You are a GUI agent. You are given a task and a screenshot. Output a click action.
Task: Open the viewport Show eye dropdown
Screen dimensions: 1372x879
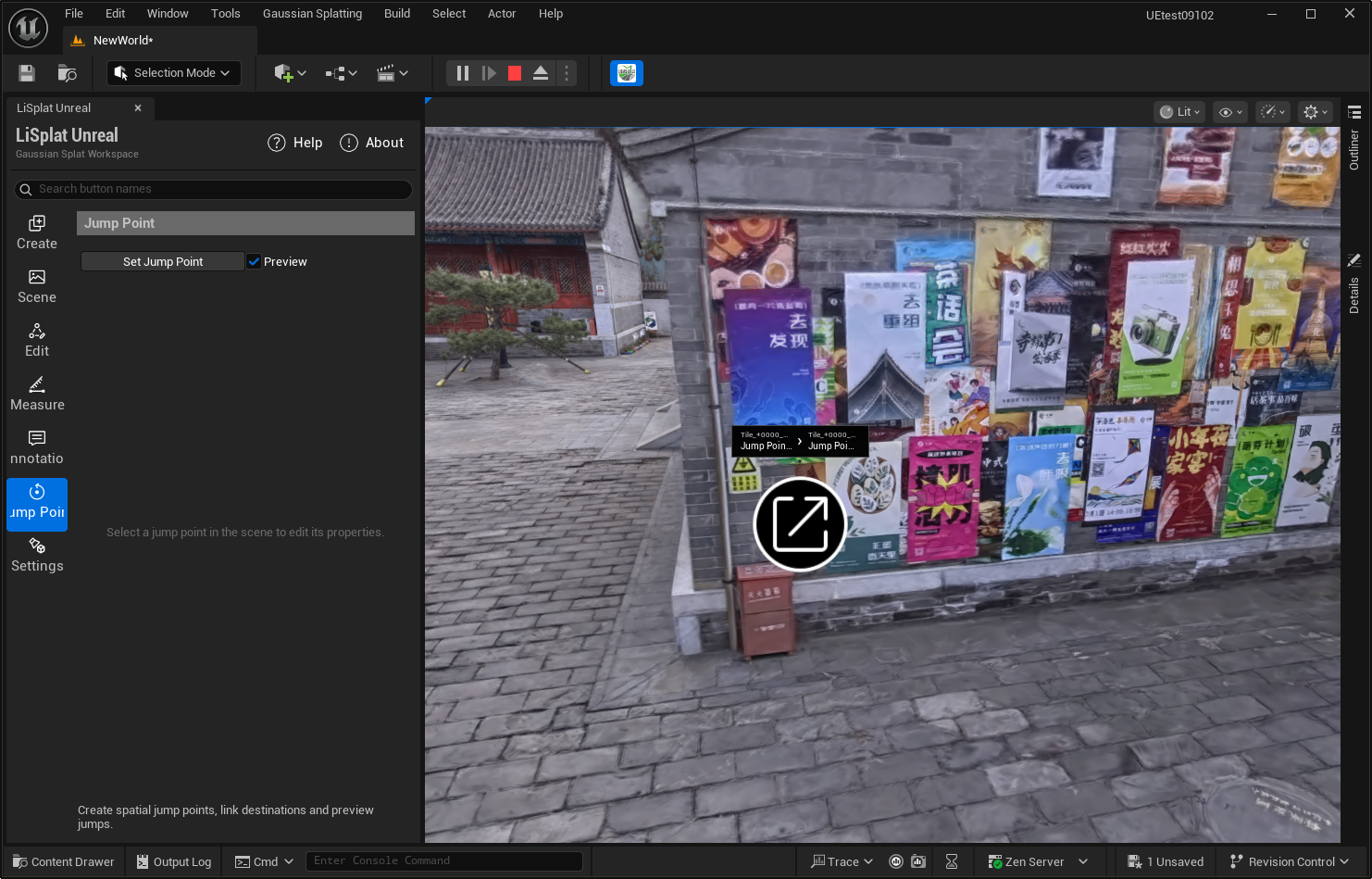tap(1230, 112)
